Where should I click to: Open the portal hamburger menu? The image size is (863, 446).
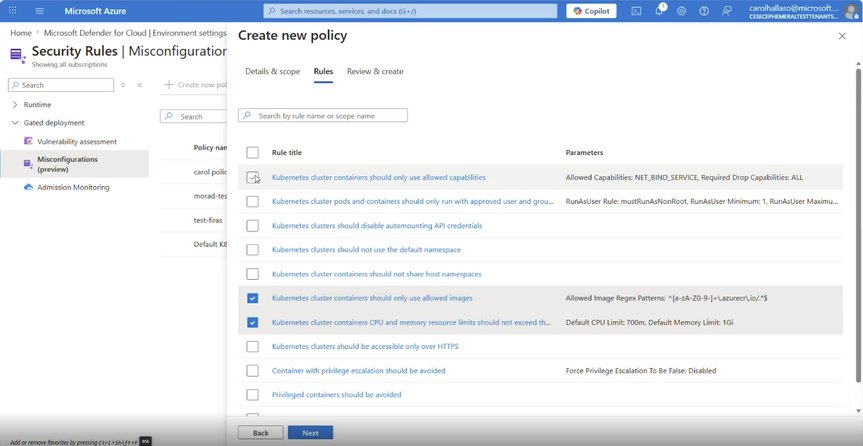coord(40,11)
